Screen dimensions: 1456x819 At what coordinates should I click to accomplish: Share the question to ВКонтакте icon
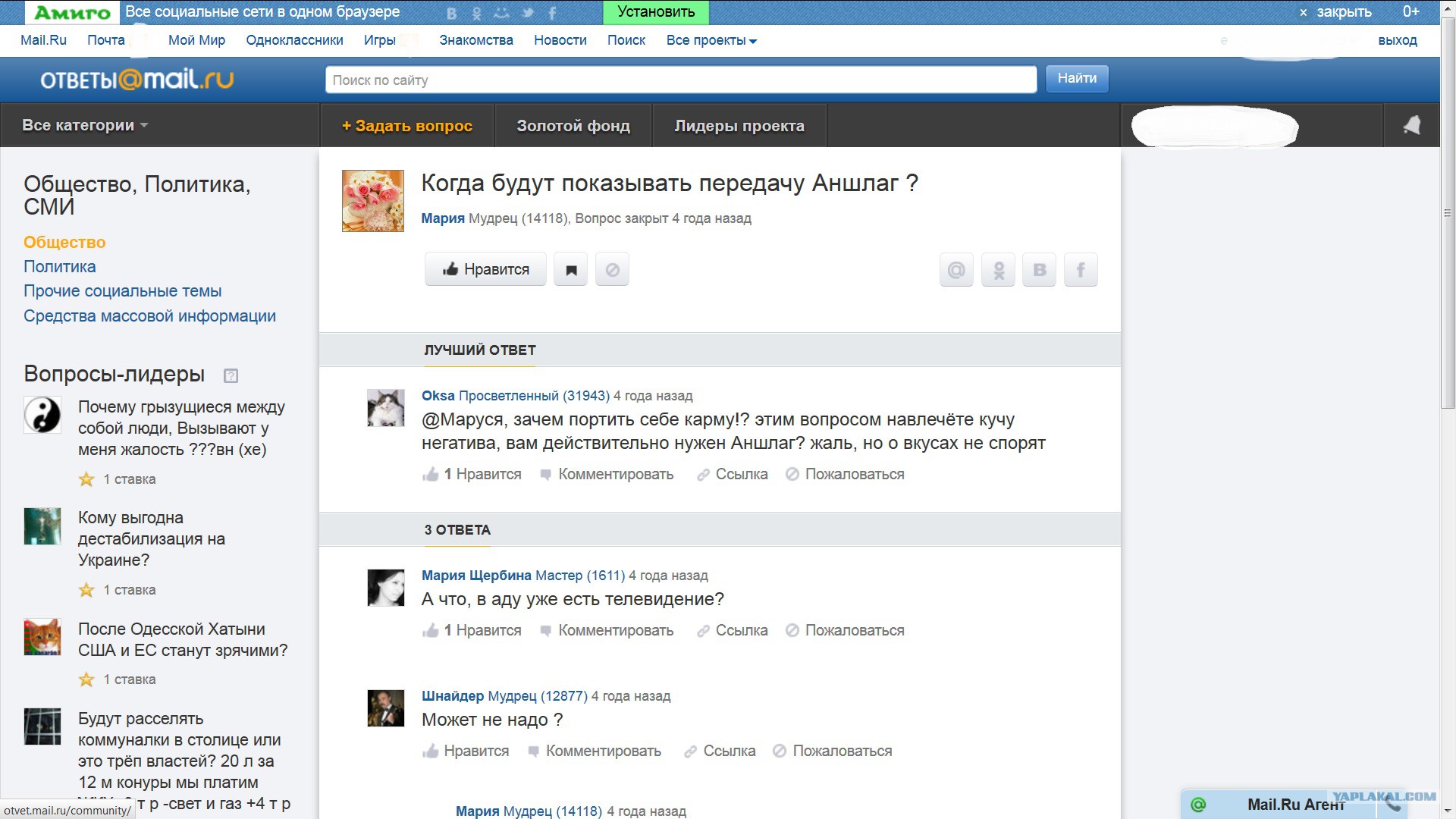pyautogui.click(x=1040, y=270)
